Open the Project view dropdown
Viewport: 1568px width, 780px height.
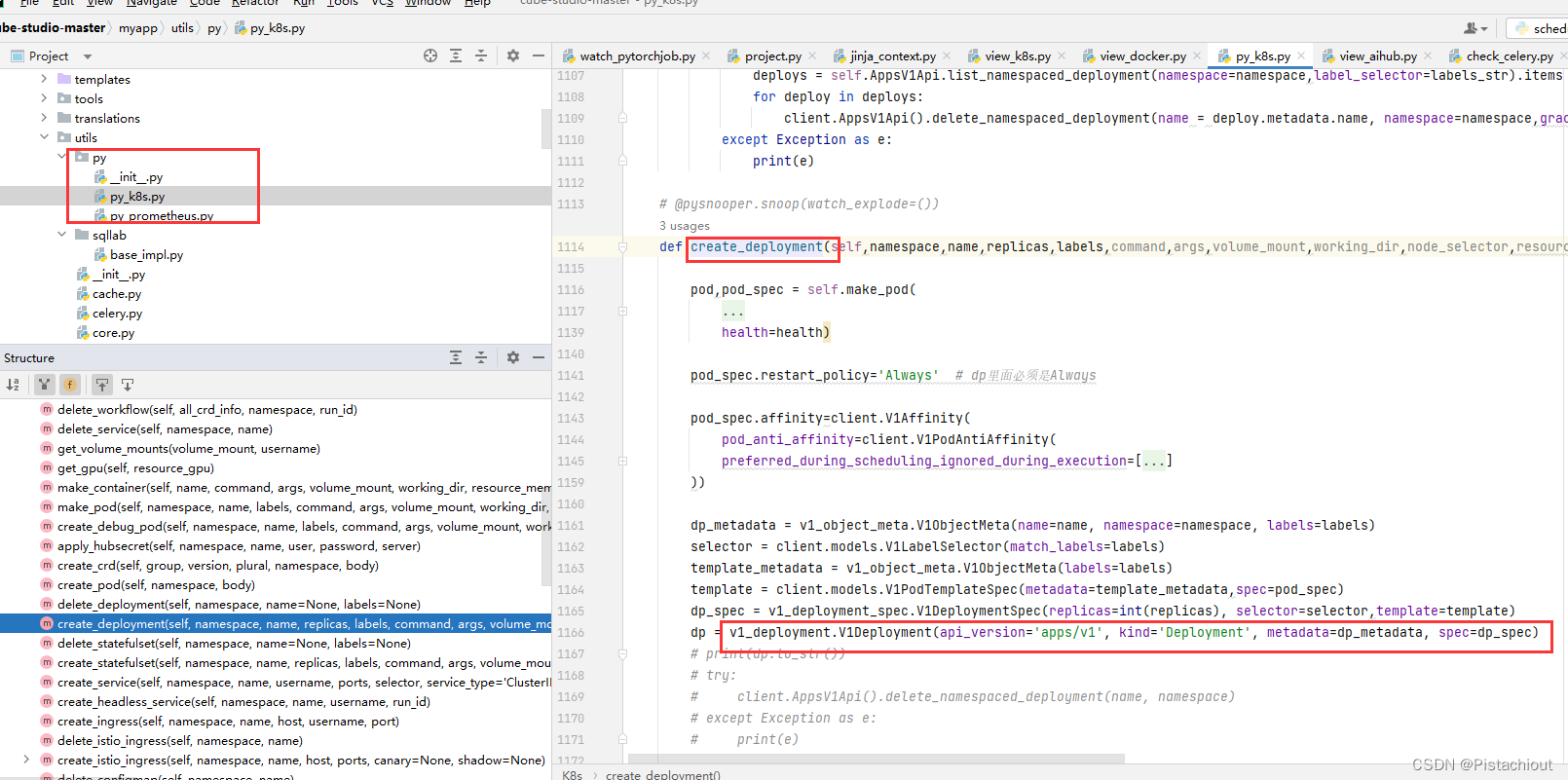(x=88, y=56)
